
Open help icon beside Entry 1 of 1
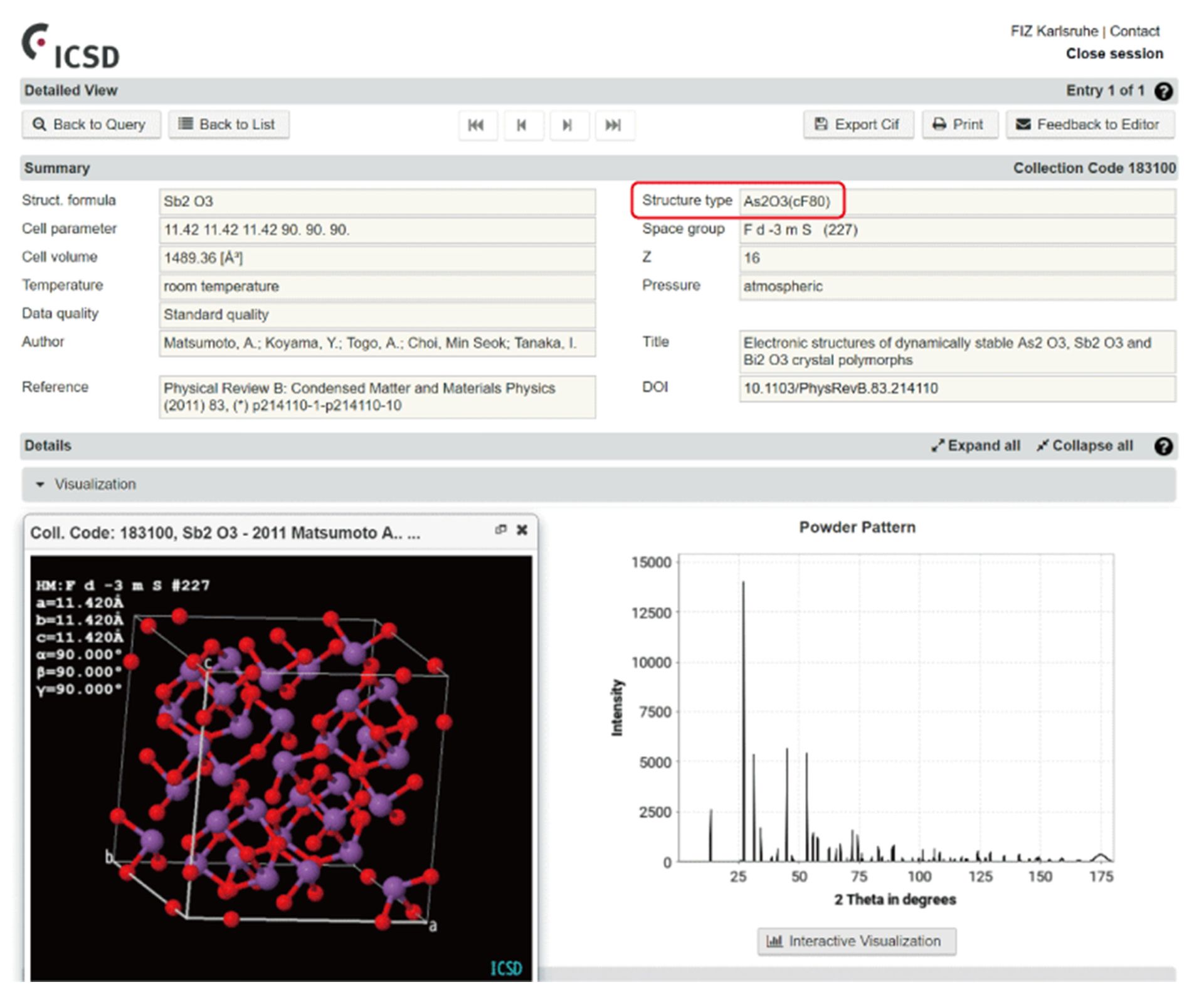(x=1164, y=92)
